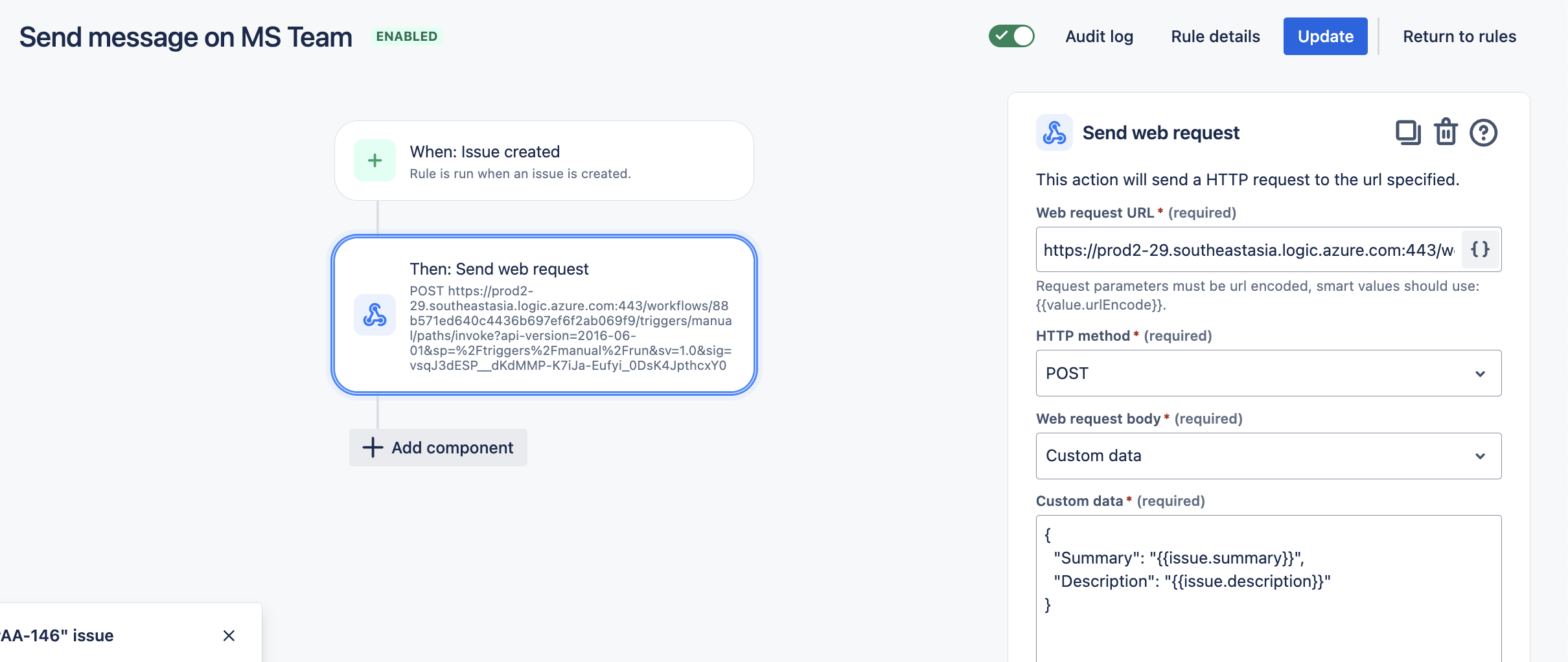This screenshot has height=662, width=1568.
Task: Select the When: Issue created trigger card
Action: 544,160
